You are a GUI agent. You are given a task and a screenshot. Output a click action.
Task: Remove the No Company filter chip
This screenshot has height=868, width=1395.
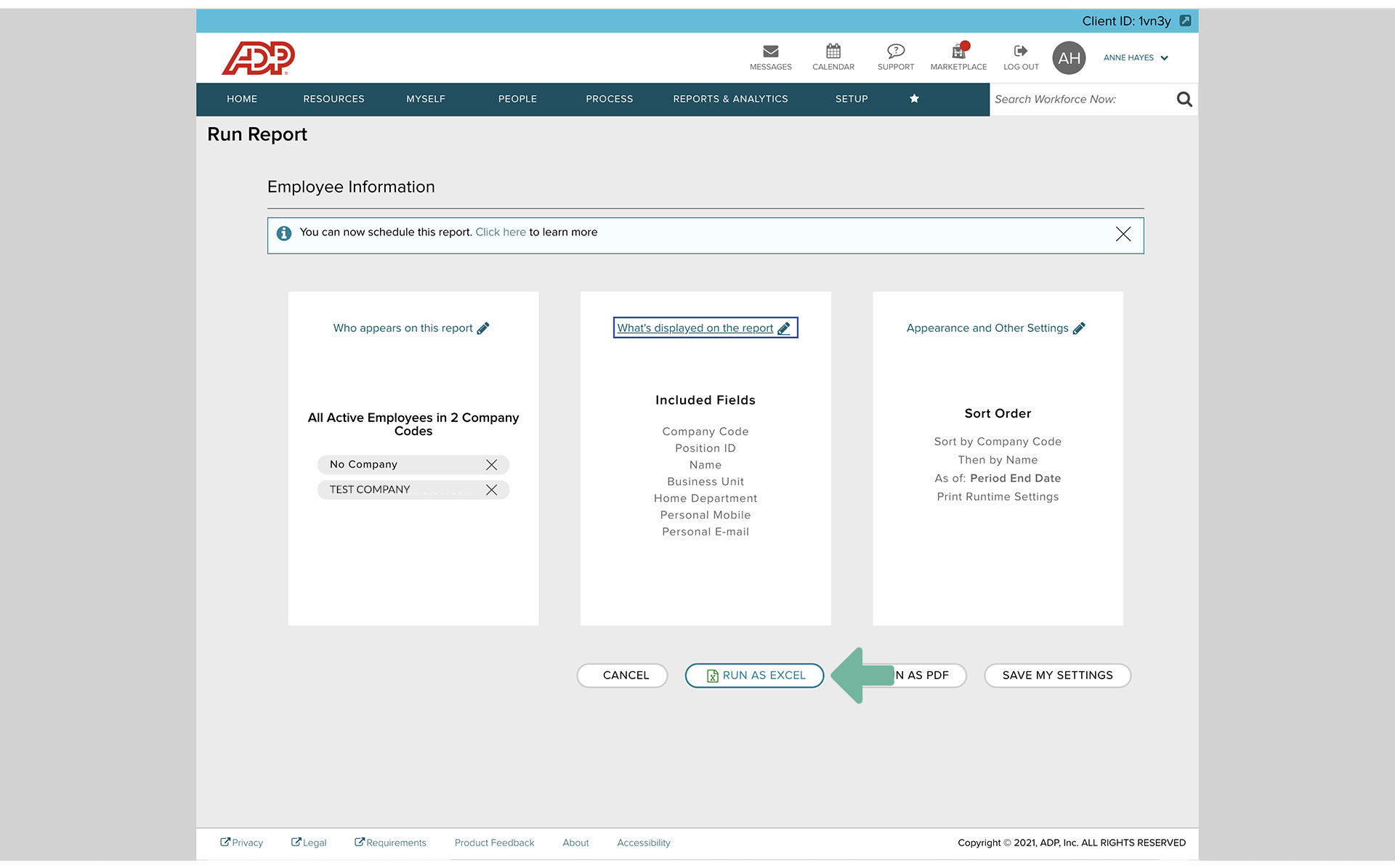(492, 465)
